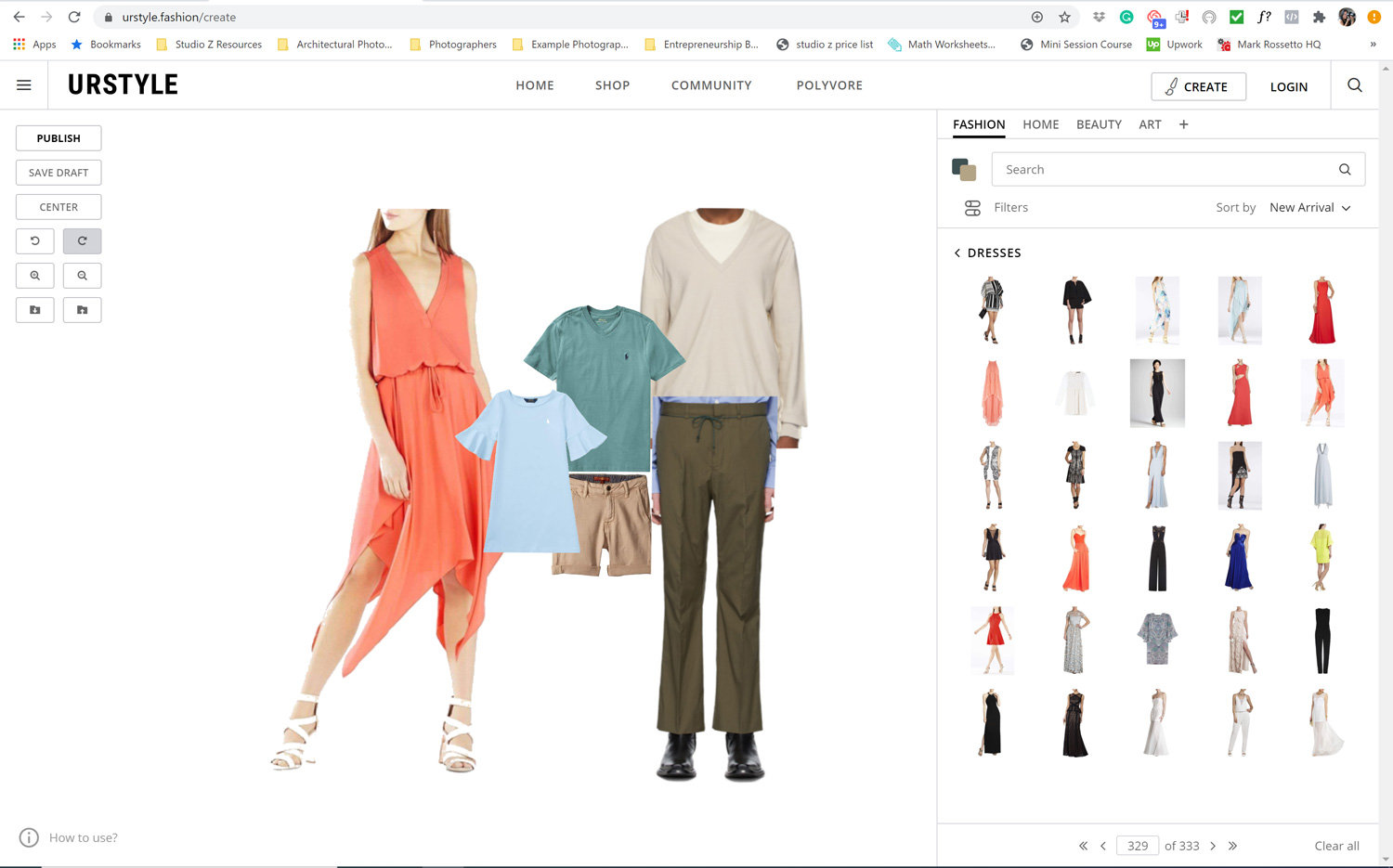Screen dimensions: 1393x868
Task: Bookmark this page with the star icon
Action: 1065,17
